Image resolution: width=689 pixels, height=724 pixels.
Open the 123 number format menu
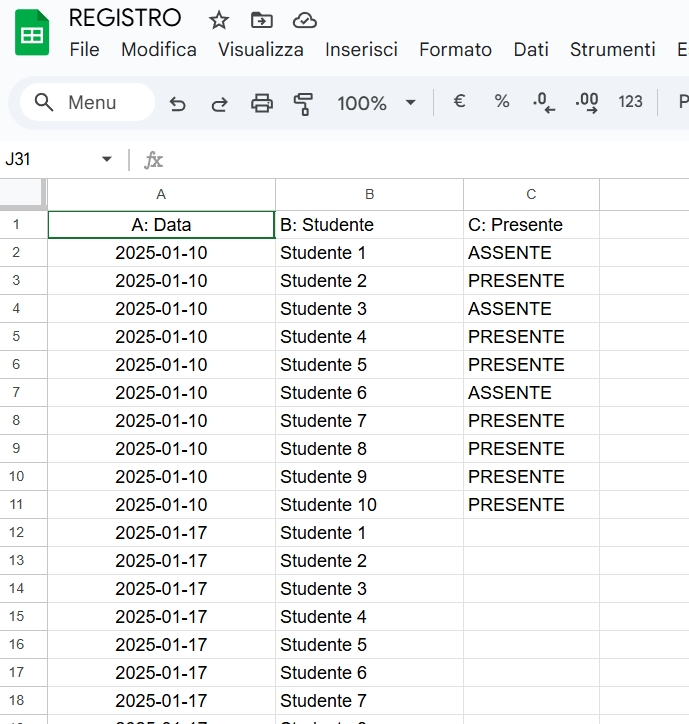[630, 102]
